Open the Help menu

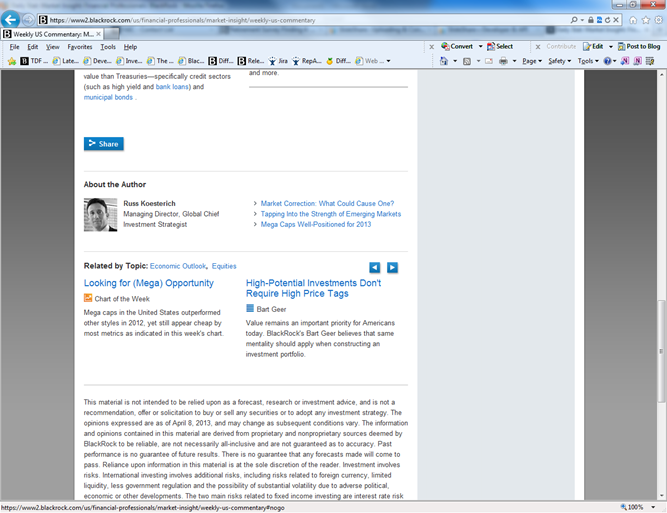(x=130, y=47)
